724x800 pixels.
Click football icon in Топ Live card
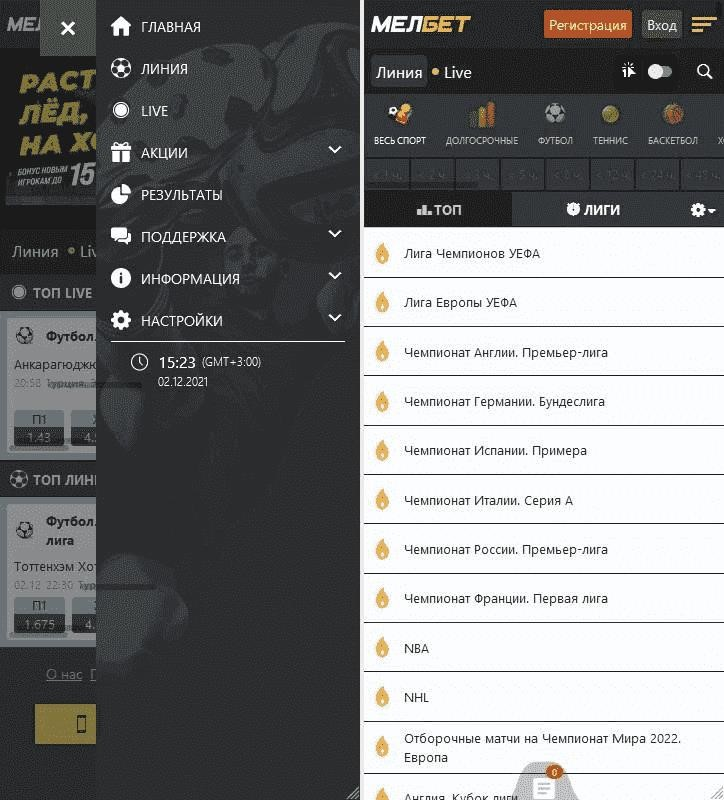click(24, 335)
